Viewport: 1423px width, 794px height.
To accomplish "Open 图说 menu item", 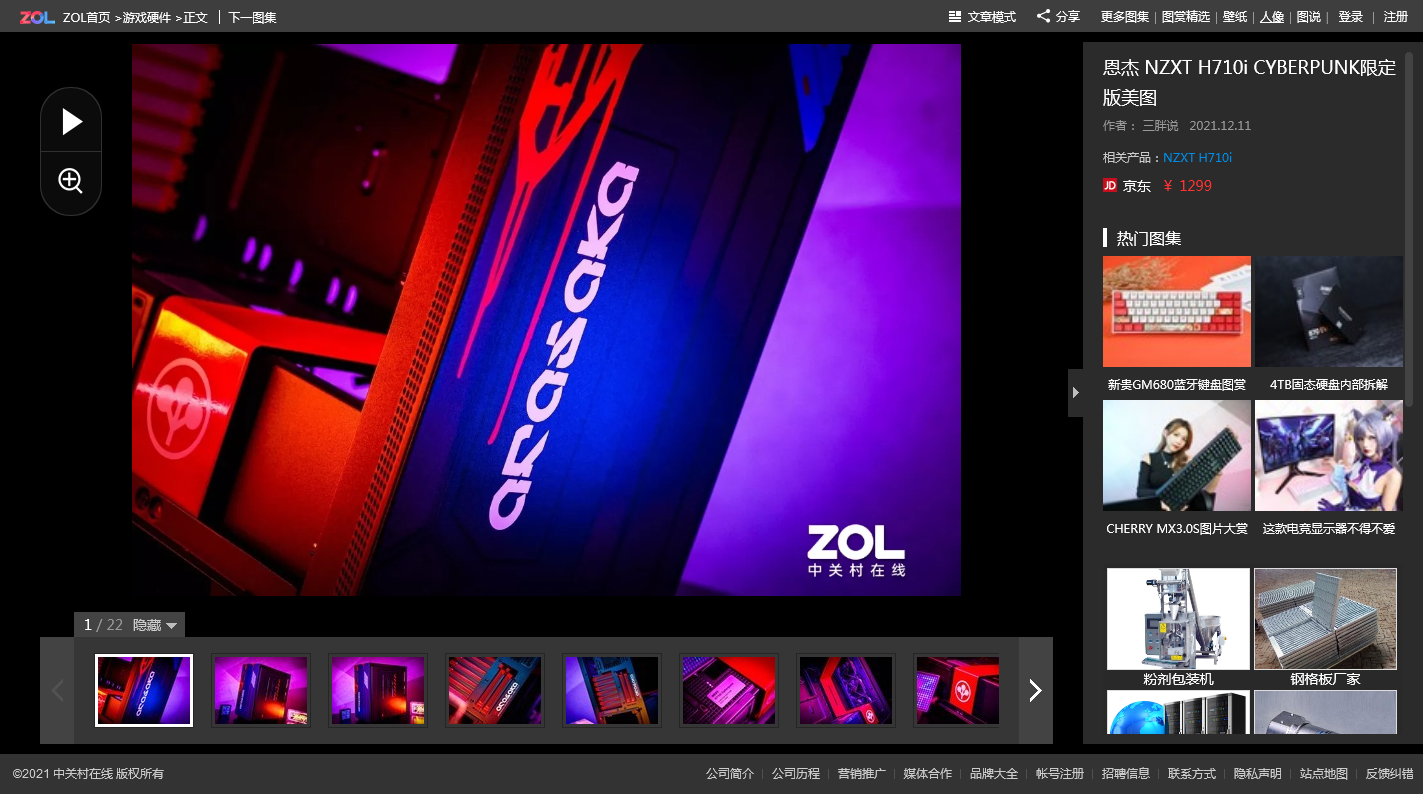I will (x=1309, y=17).
